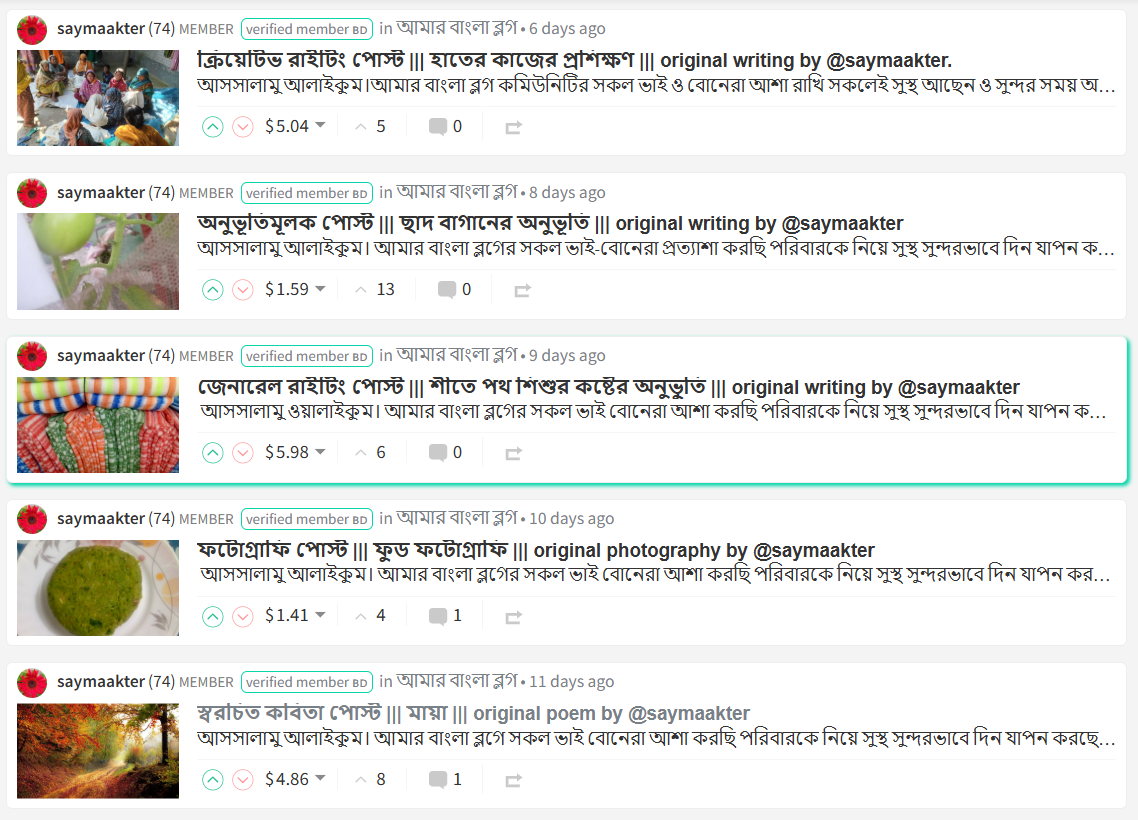Open the autumn forest thumbnail image
This screenshot has width=1138, height=820.
[x=98, y=751]
